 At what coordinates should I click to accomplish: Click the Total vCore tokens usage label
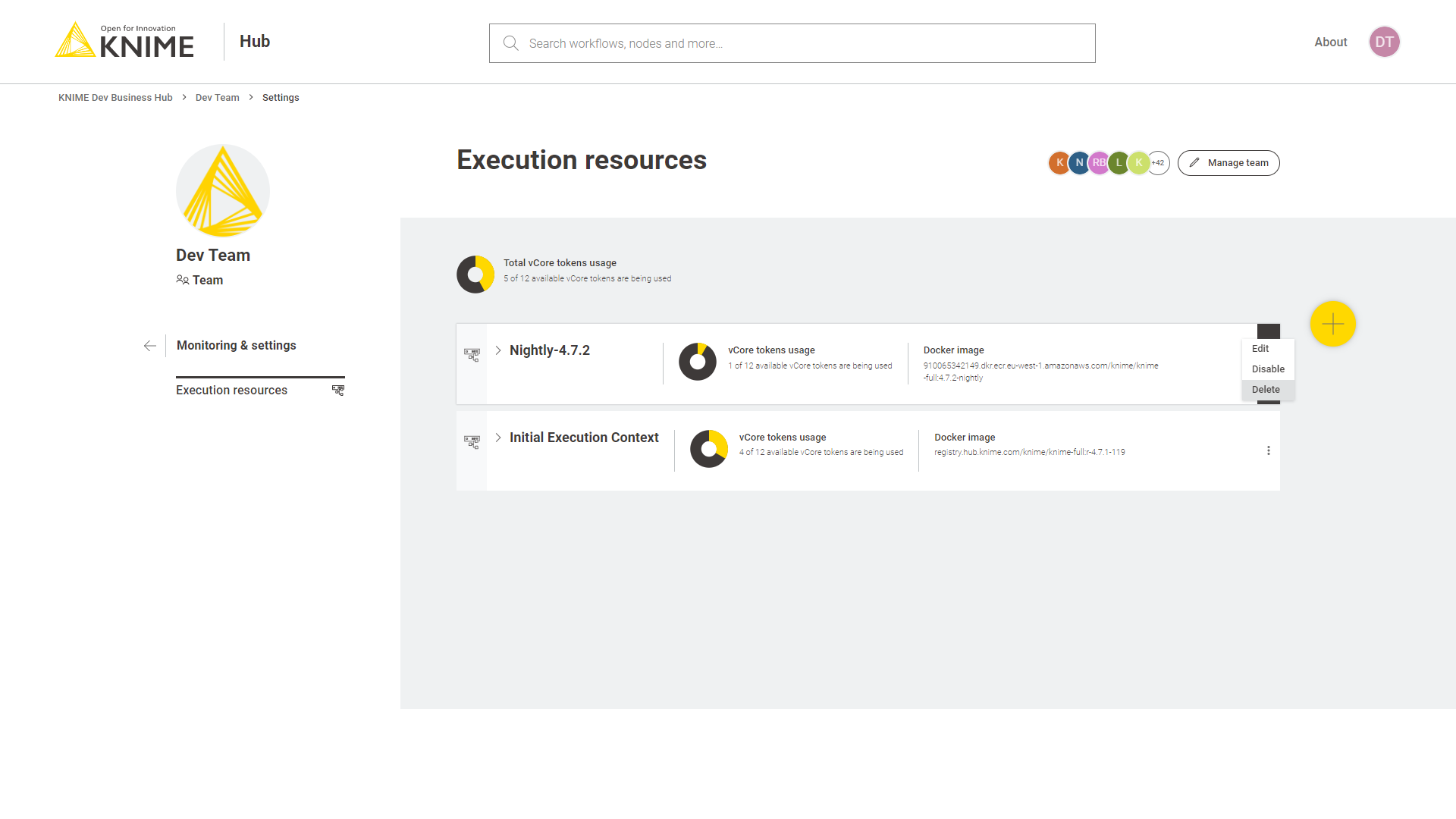pos(560,263)
